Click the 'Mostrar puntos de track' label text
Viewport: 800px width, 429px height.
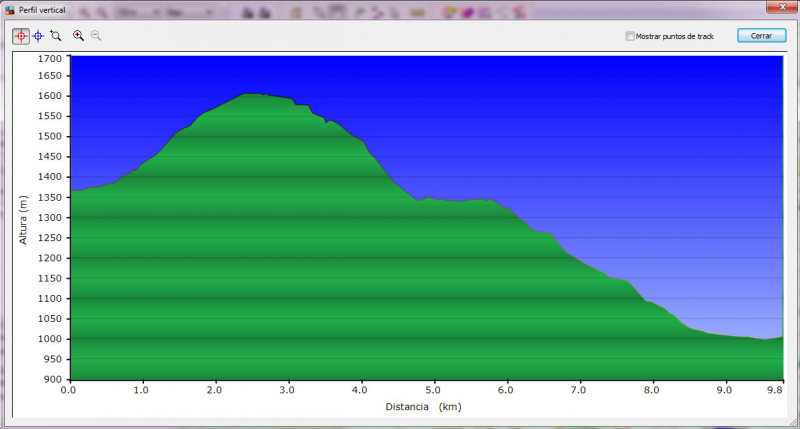[x=674, y=36]
